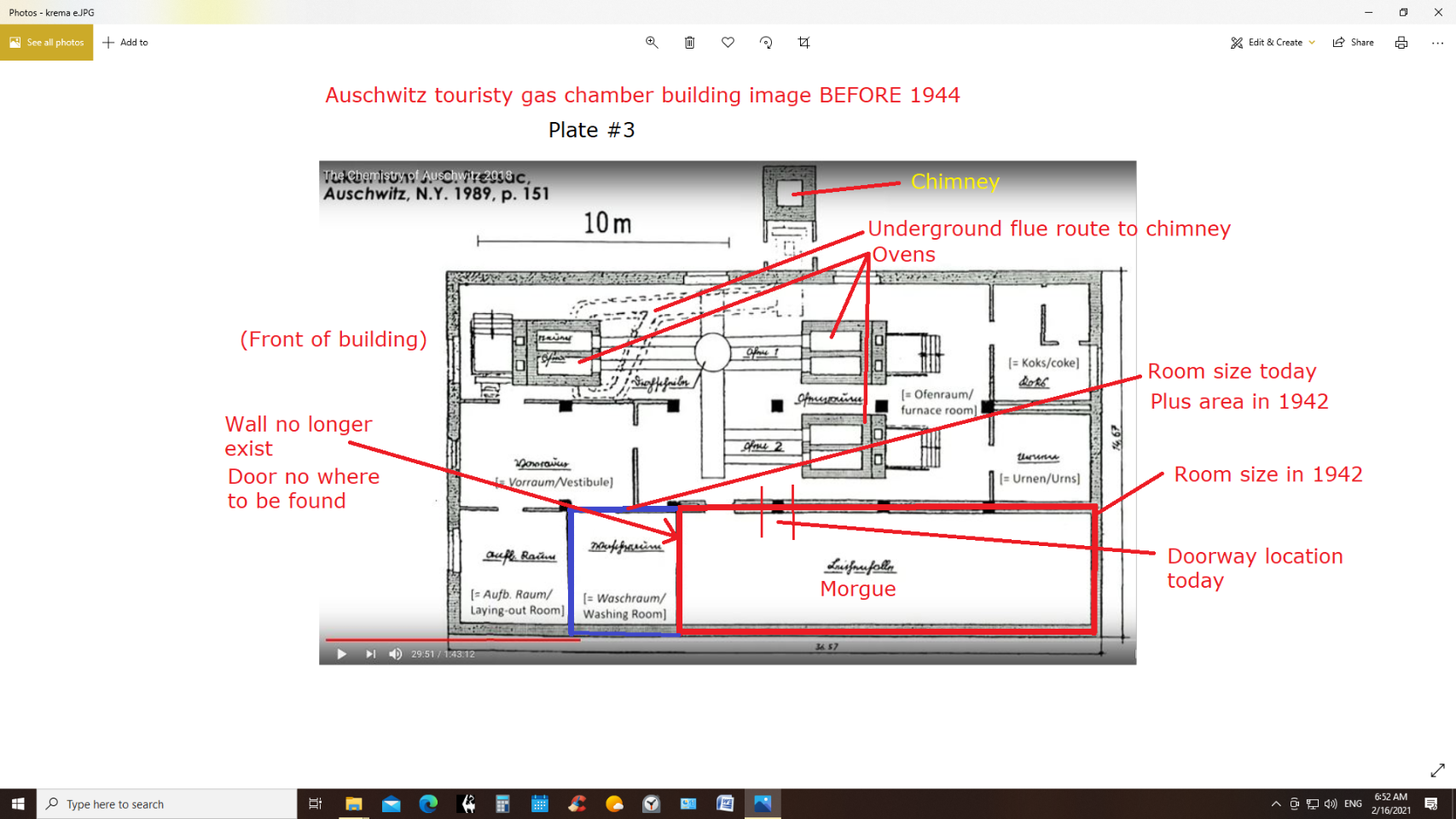Click the See all photos button
1456x819 pixels.
point(47,43)
